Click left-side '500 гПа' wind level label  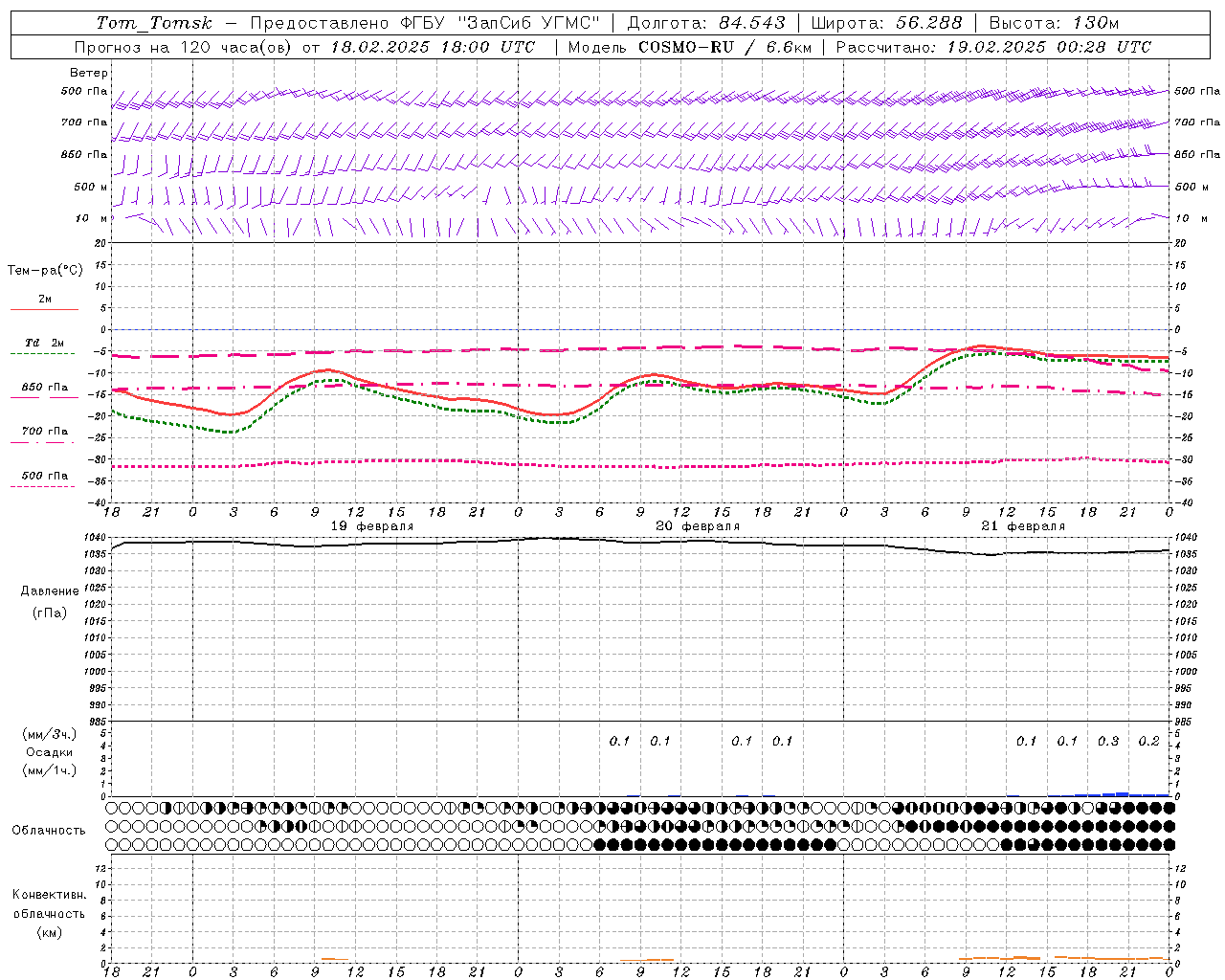click(x=84, y=92)
